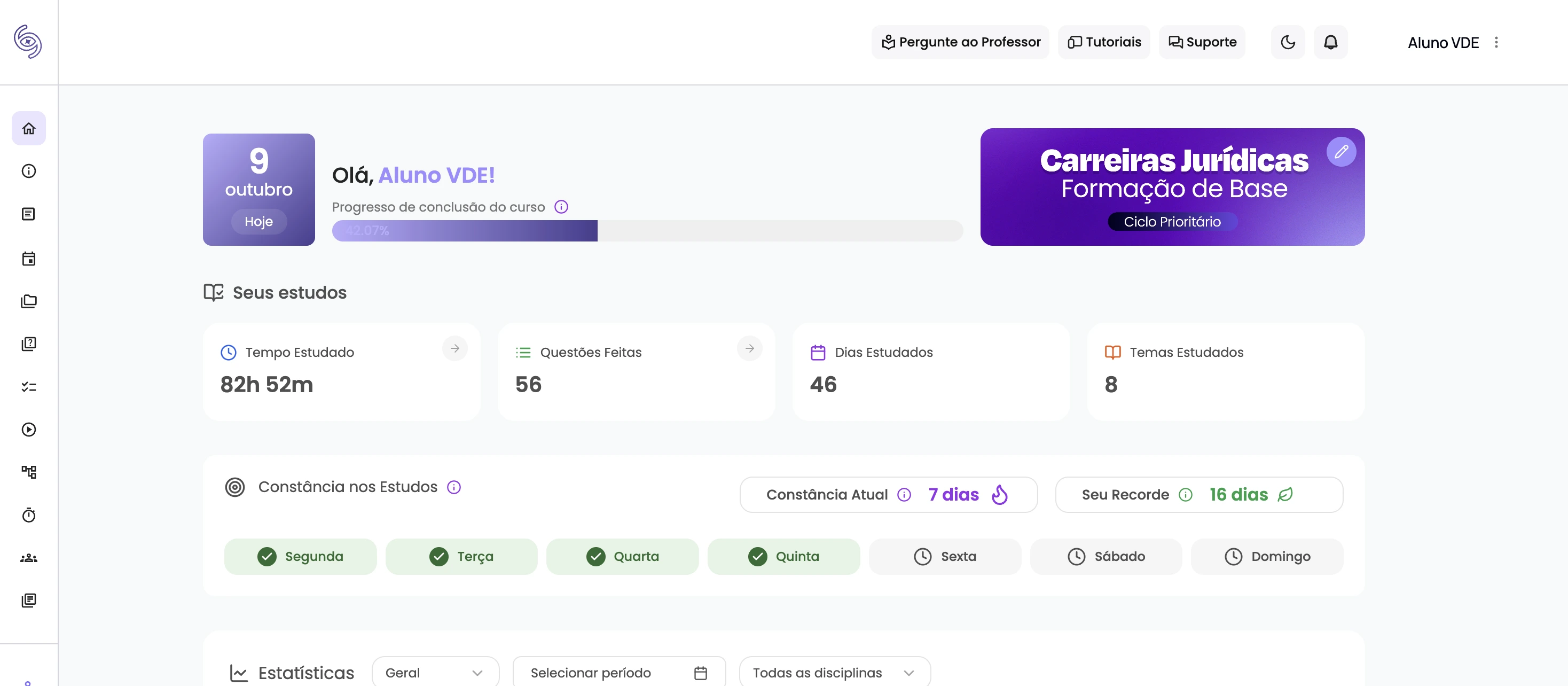This screenshot has width=1568, height=686.
Task: Open the calendar icon in the sidebar
Action: point(29,259)
